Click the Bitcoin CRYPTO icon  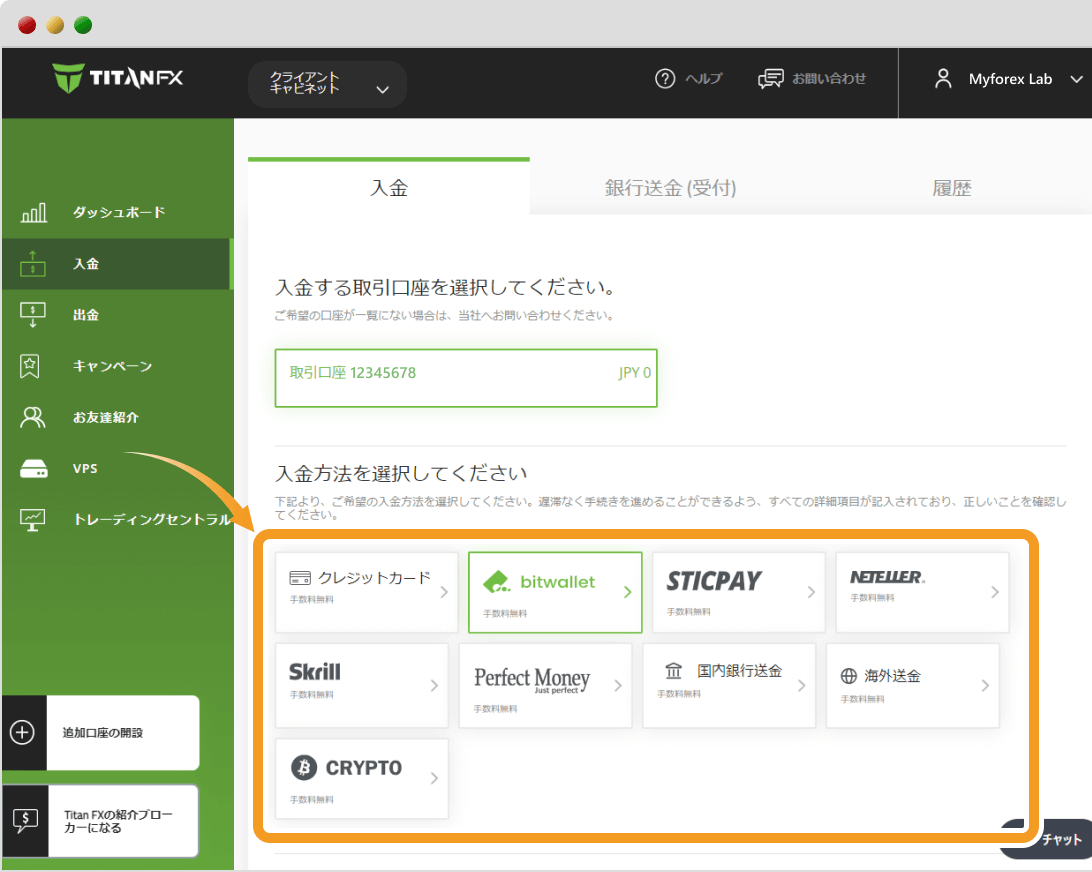tap(304, 768)
